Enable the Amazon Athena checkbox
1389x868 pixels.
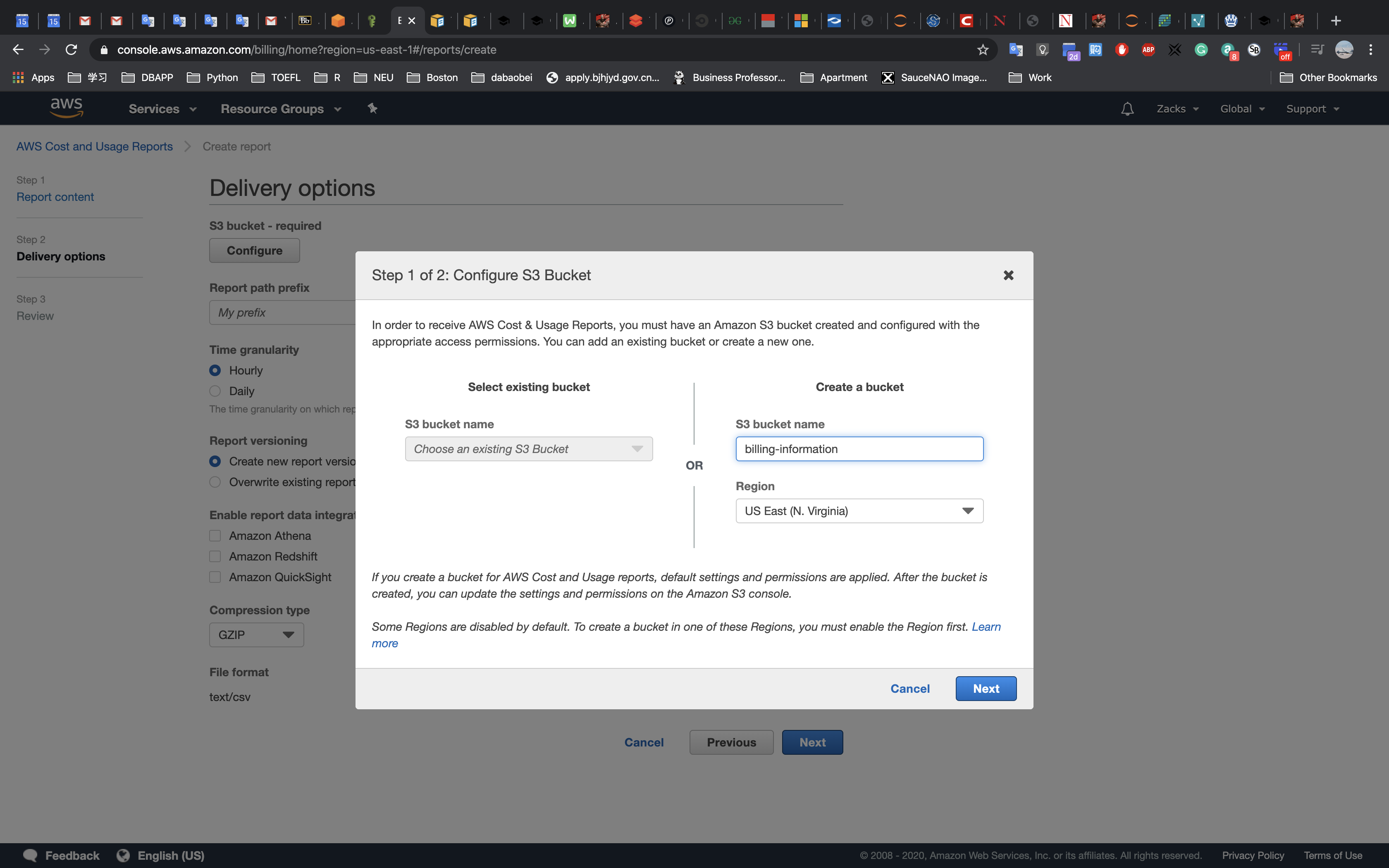click(x=215, y=536)
